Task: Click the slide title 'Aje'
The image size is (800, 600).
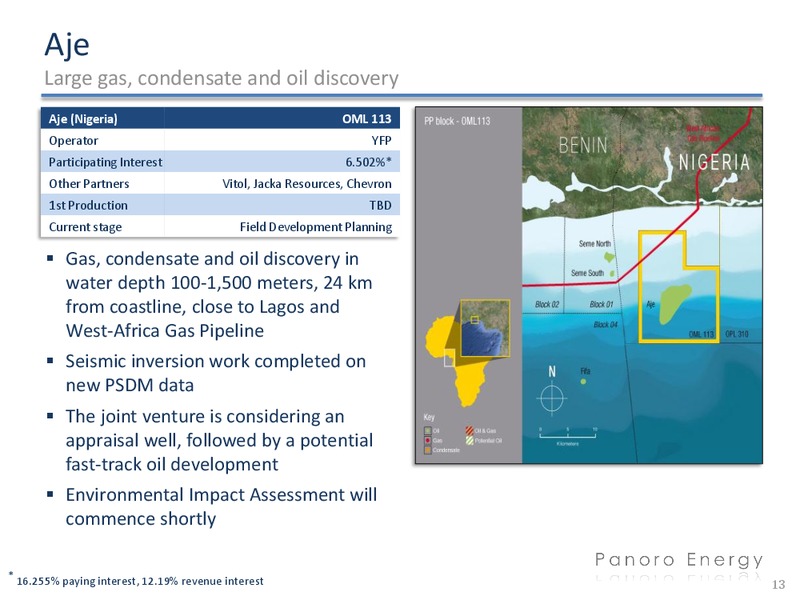Action: coord(67,45)
